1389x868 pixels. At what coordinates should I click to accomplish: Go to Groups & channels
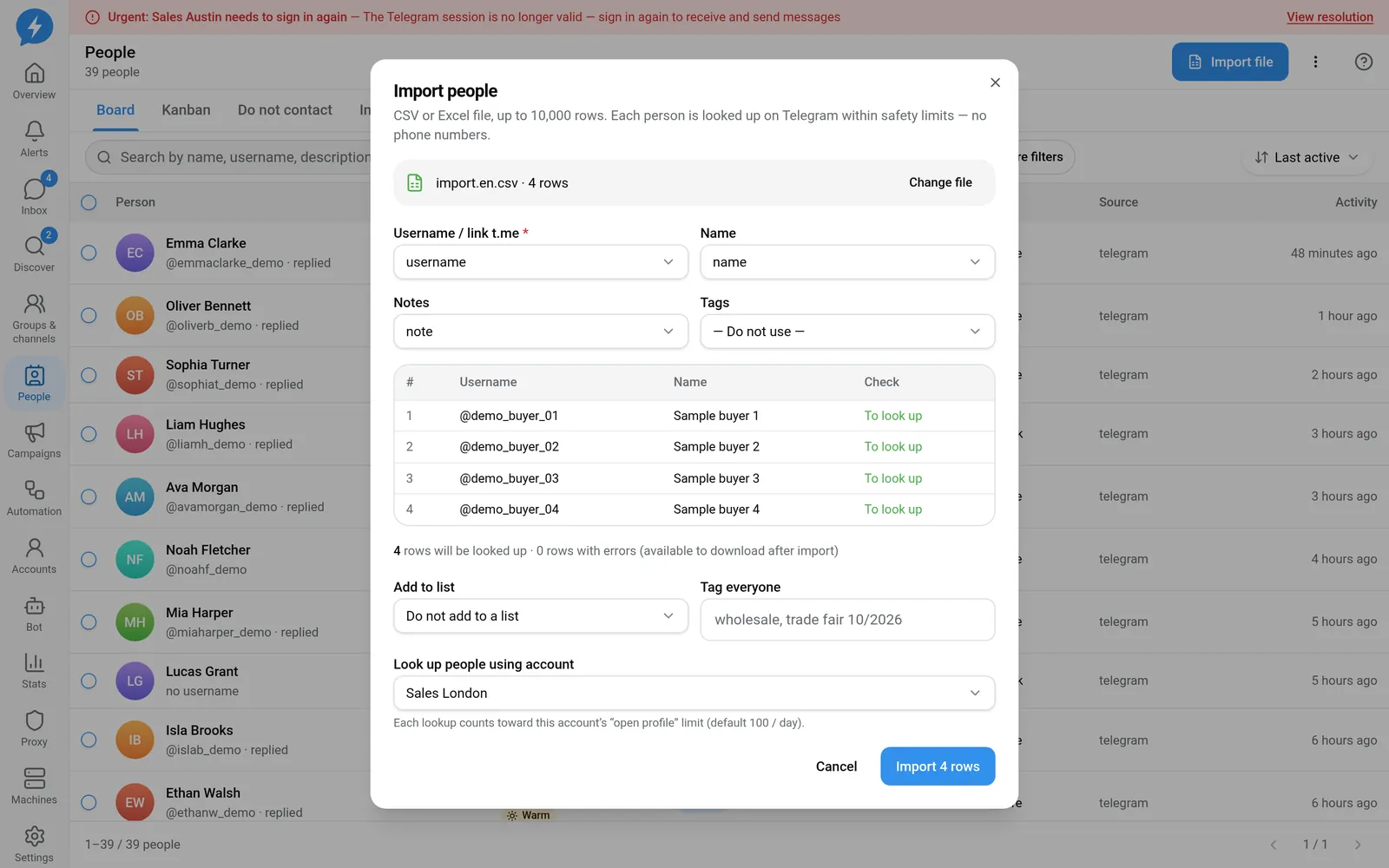pos(34,318)
